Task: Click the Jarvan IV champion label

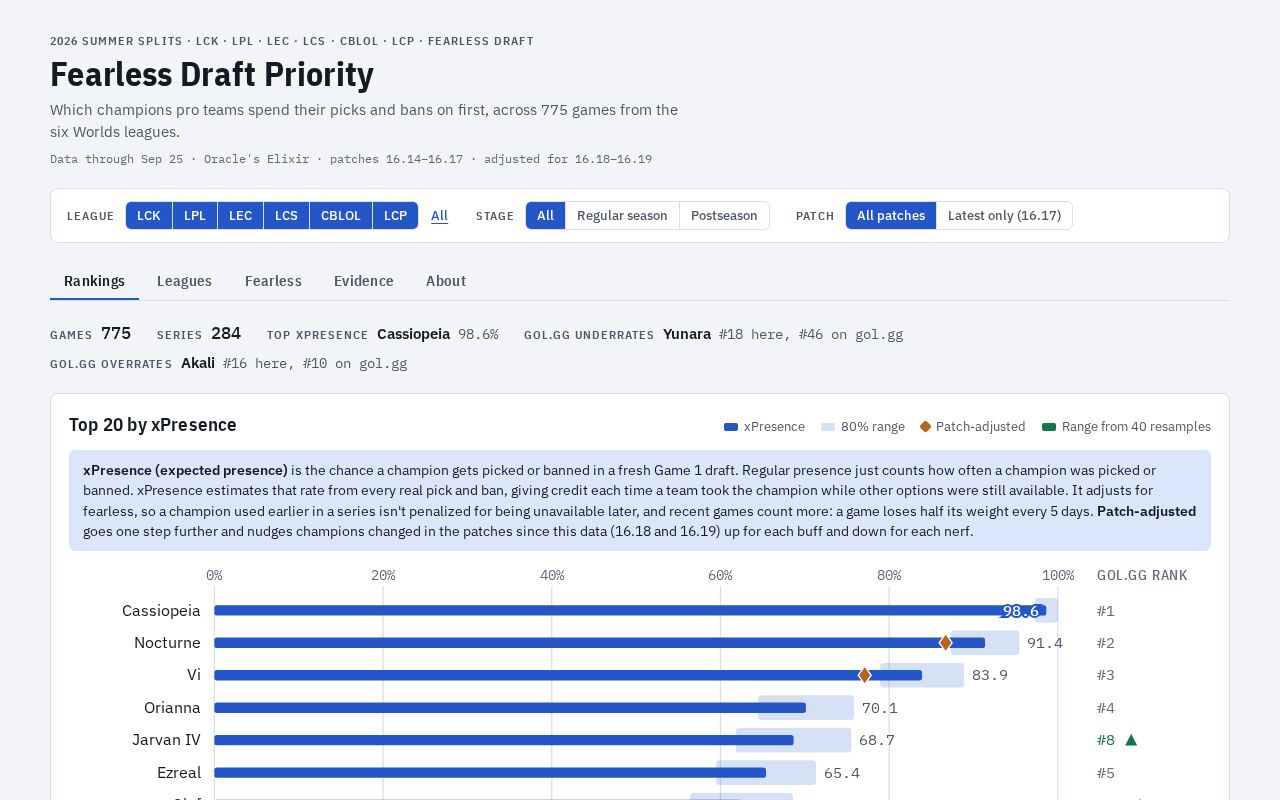Action: click(166, 740)
